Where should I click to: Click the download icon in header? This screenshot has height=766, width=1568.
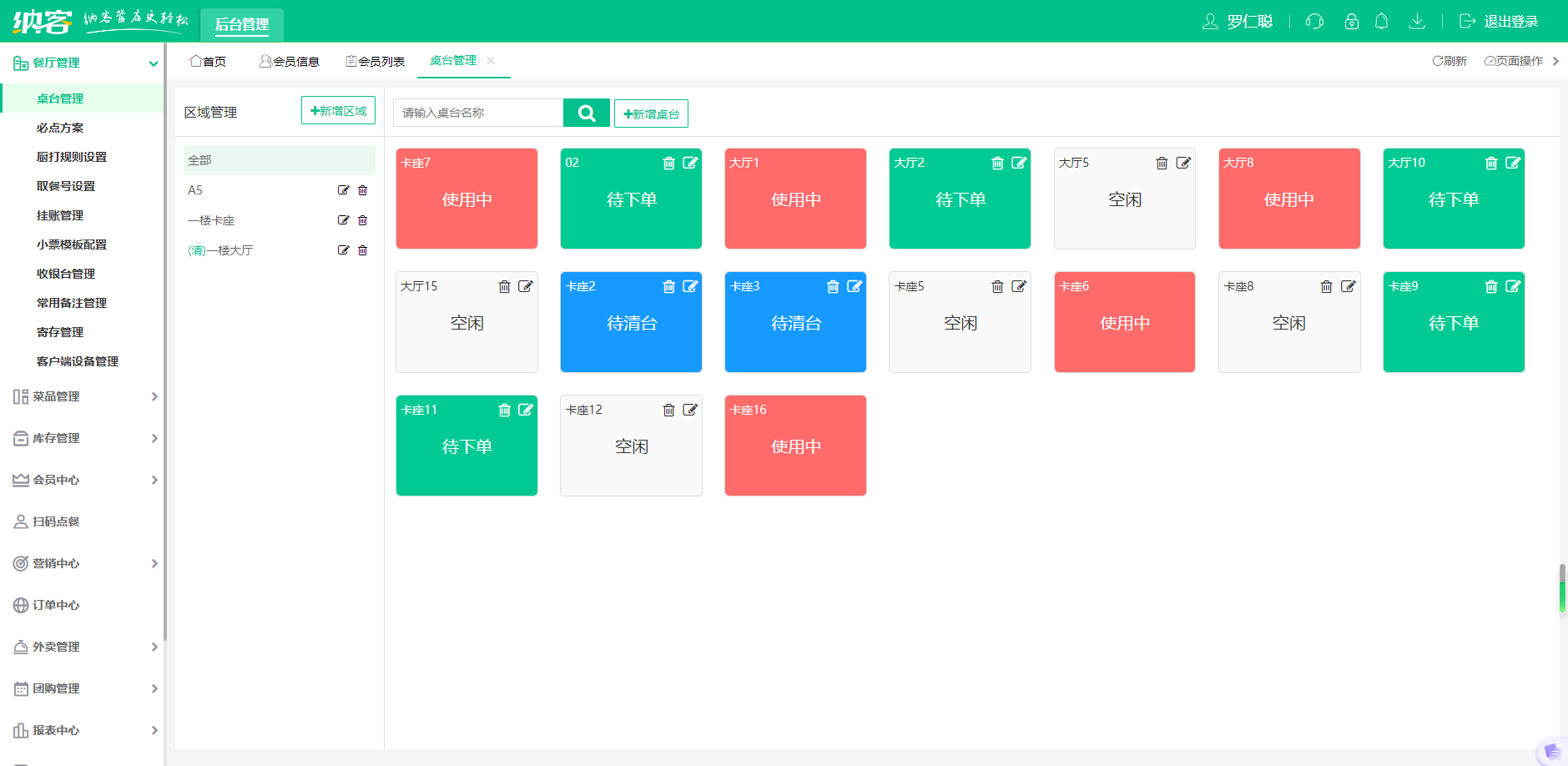point(1416,22)
